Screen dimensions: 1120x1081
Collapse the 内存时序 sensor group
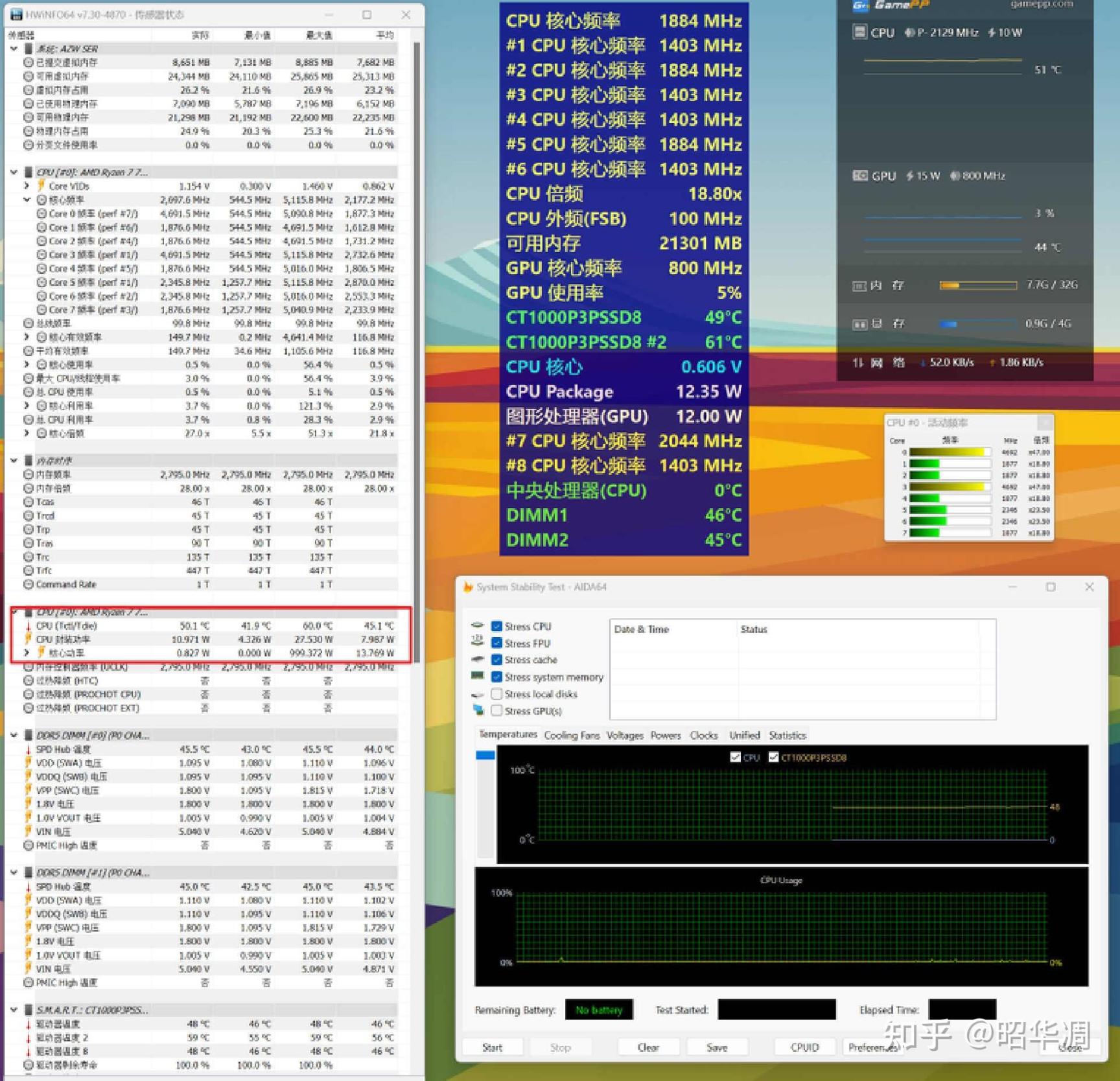point(14,461)
